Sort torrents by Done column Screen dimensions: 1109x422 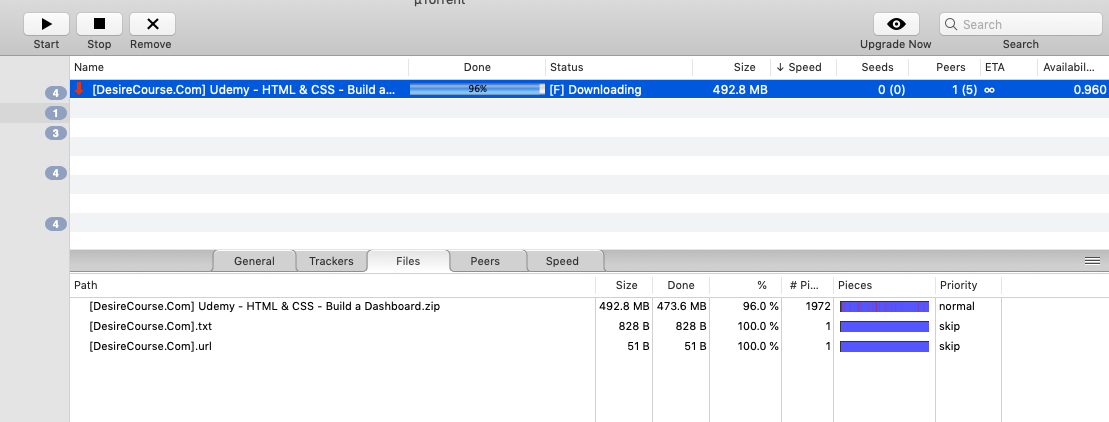click(477, 67)
